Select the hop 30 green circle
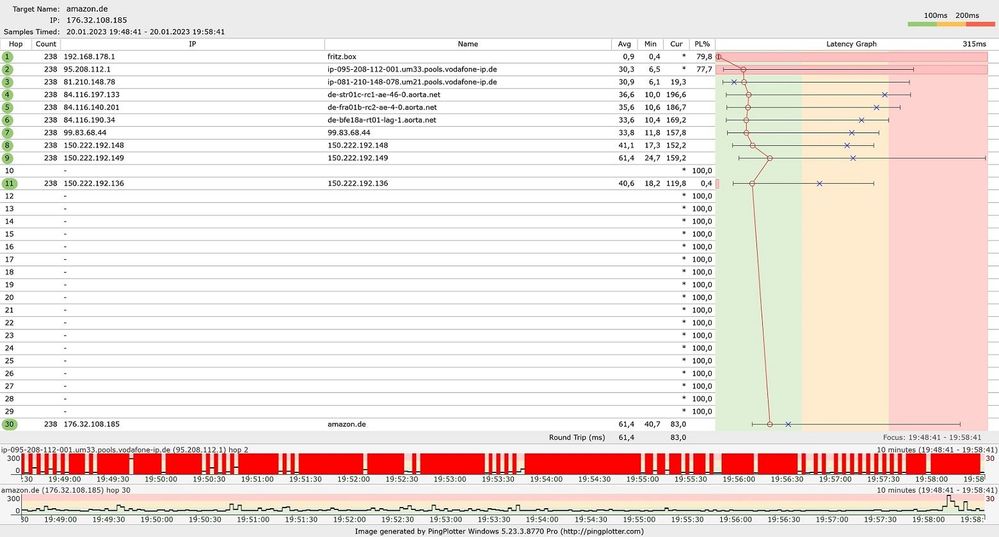 click(9, 424)
